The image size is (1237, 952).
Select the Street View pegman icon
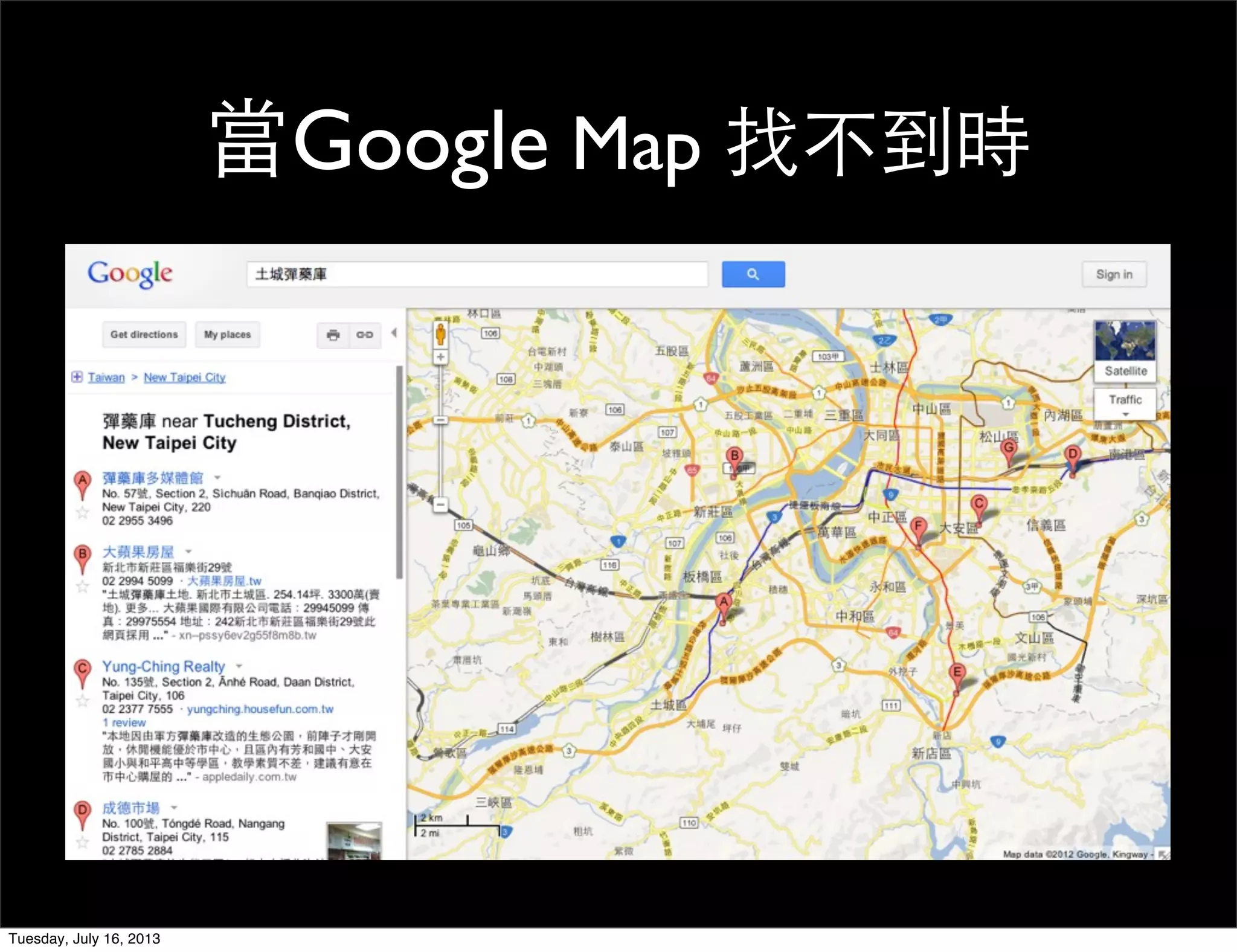click(x=441, y=333)
